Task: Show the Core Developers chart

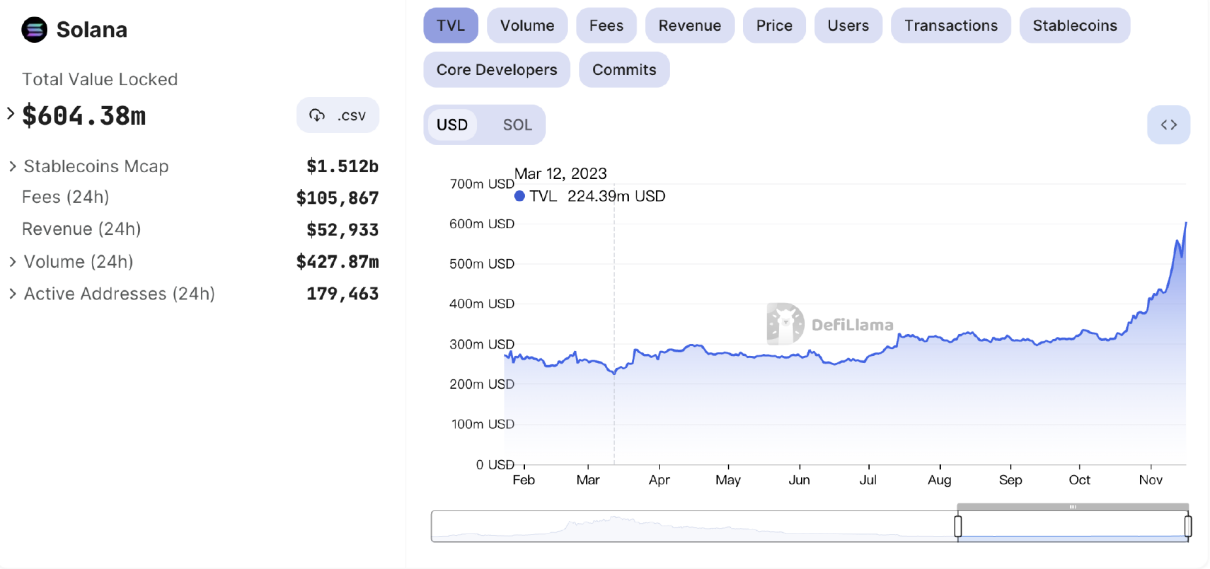Action: point(497,70)
